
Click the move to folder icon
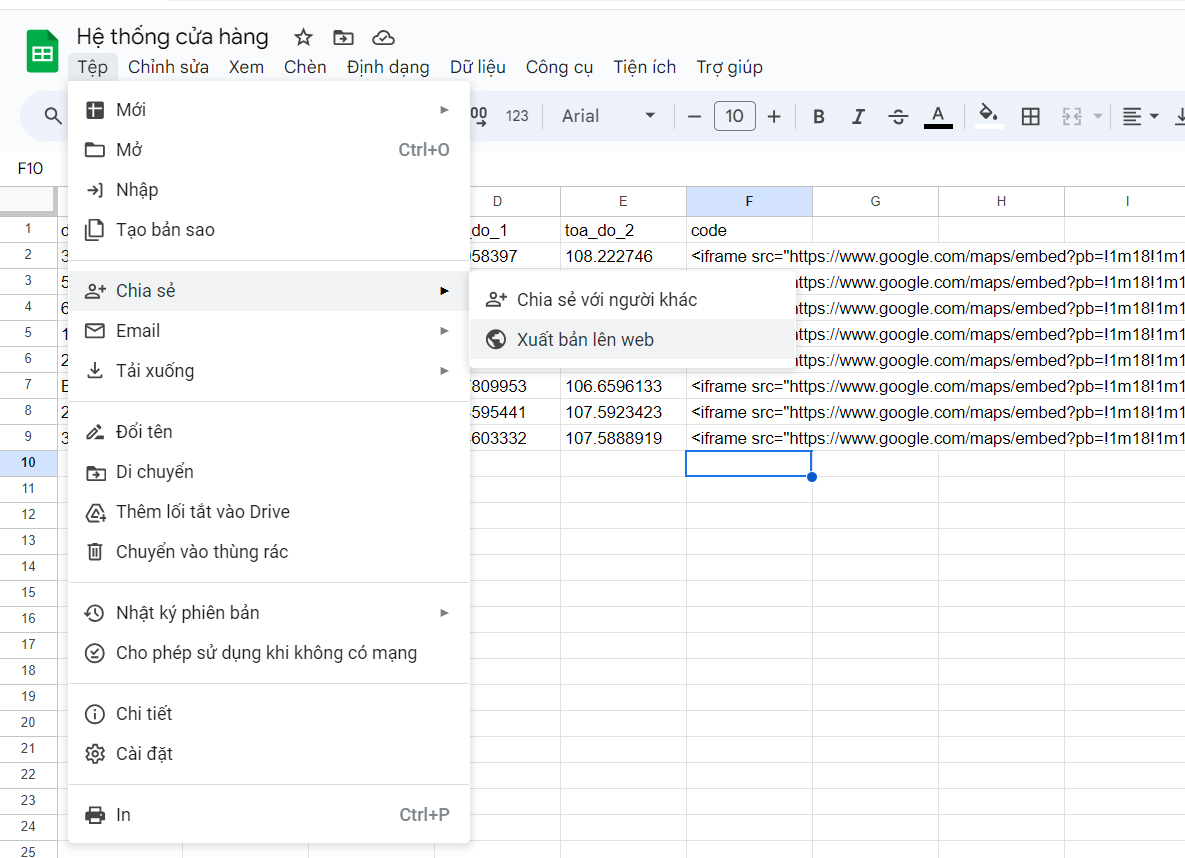(343, 37)
